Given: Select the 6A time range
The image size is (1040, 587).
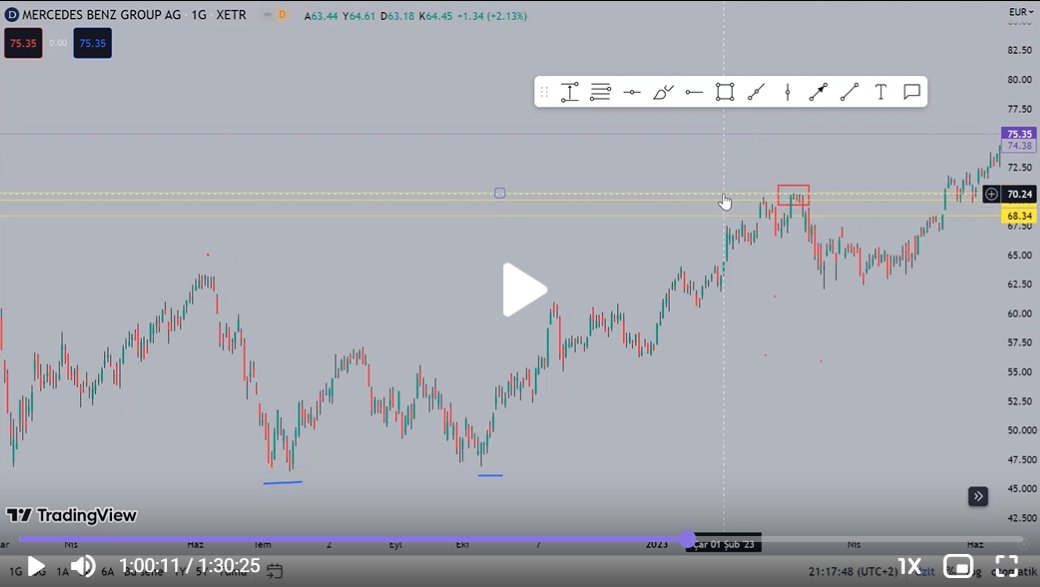Looking at the screenshot, I should [x=107, y=571].
